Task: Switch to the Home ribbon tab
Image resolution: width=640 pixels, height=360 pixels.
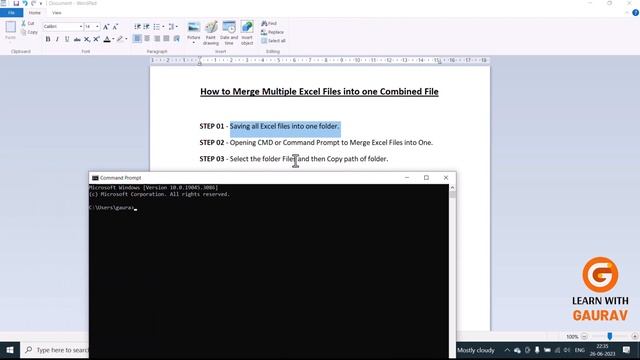Action: tap(35, 13)
